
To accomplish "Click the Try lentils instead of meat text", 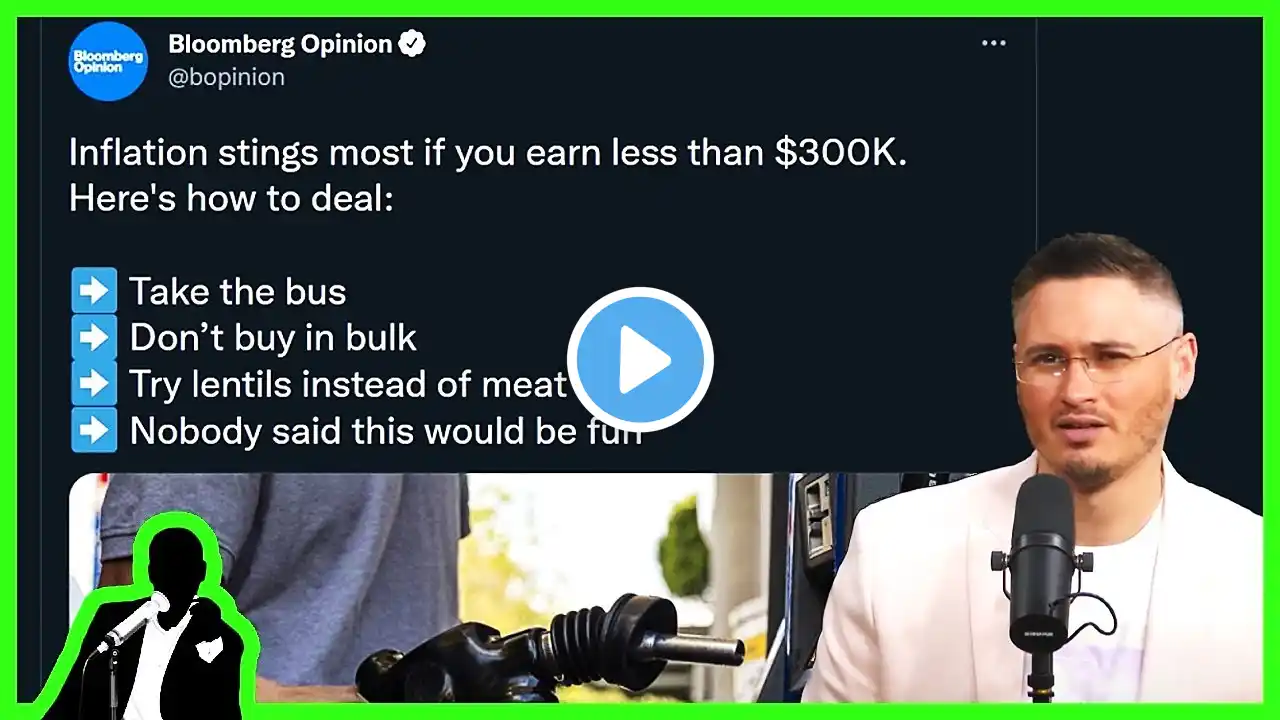I will [x=348, y=384].
